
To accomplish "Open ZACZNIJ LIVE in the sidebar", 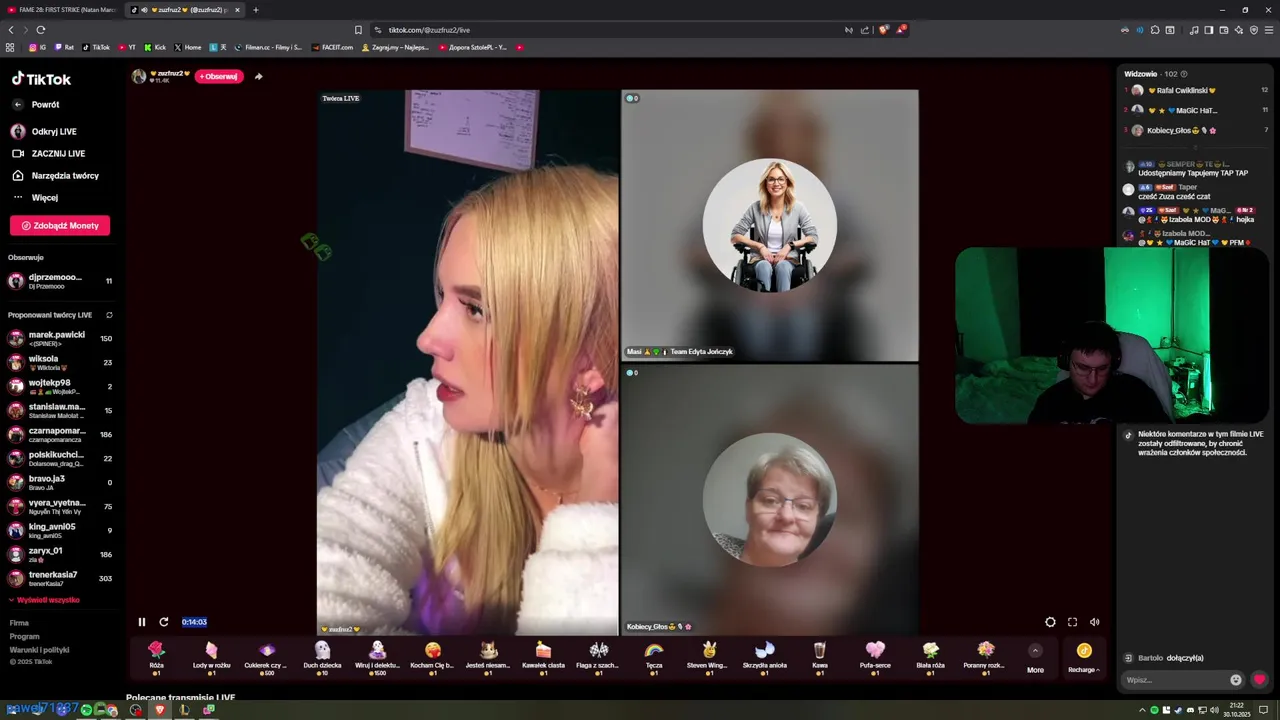I will (x=48, y=154).
